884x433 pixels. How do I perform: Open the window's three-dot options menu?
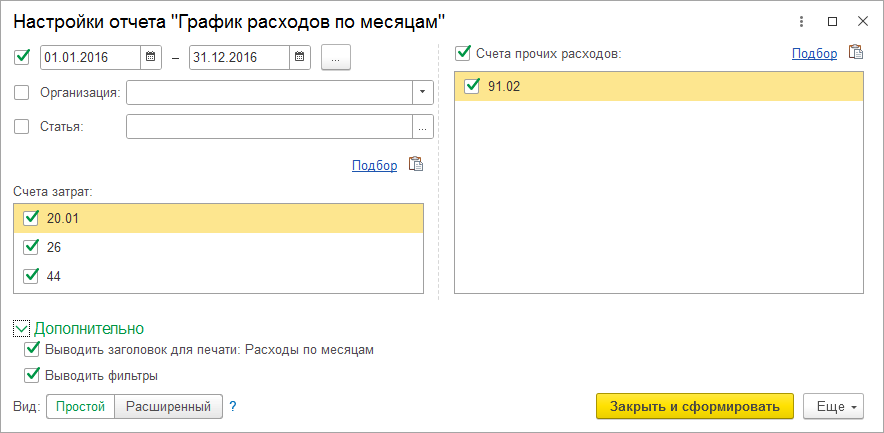pyautogui.click(x=800, y=21)
